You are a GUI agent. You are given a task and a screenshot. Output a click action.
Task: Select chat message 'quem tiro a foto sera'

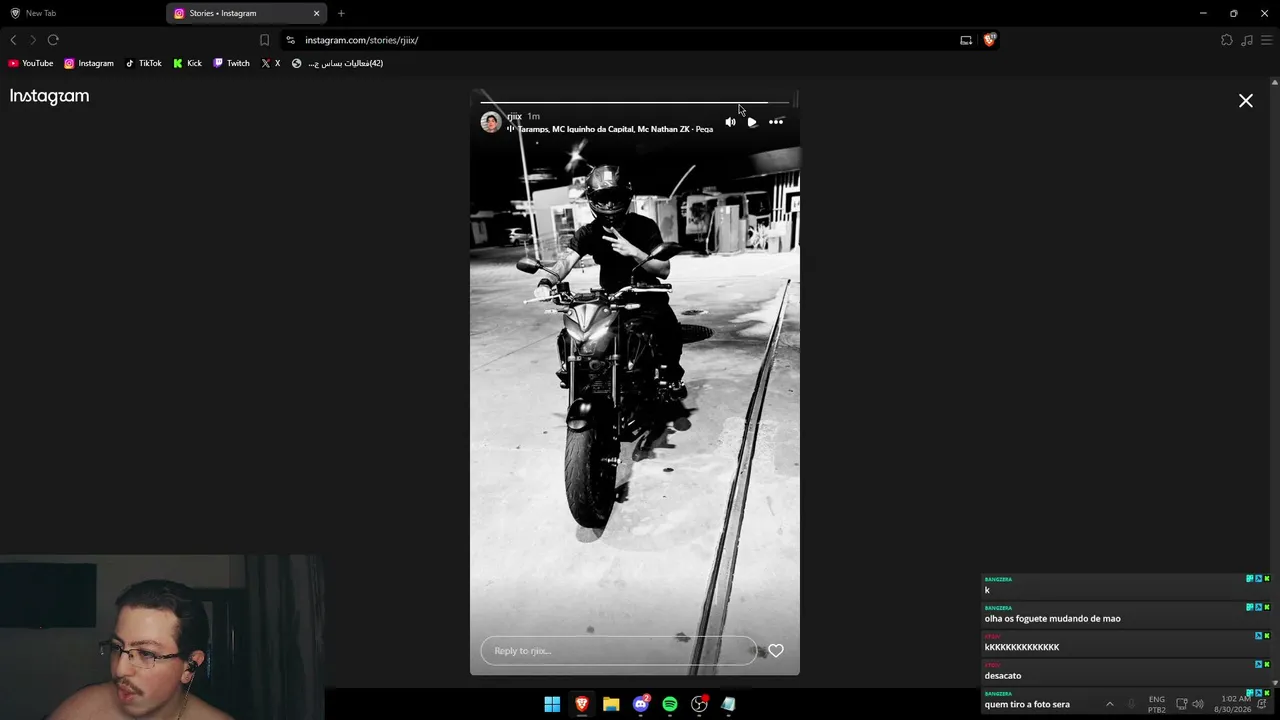(1027, 704)
